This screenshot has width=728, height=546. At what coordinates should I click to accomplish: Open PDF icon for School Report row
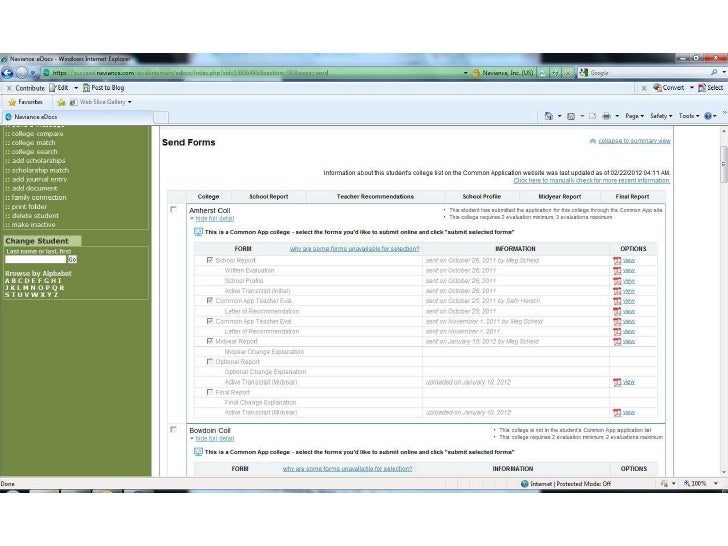617,260
